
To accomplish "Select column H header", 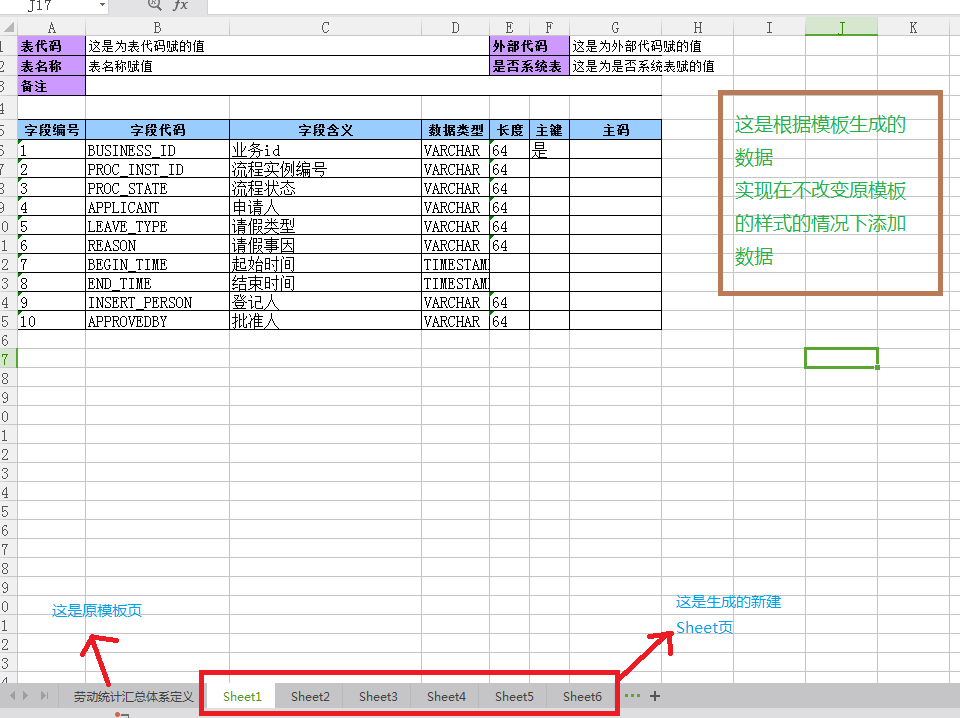I will click(697, 28).
